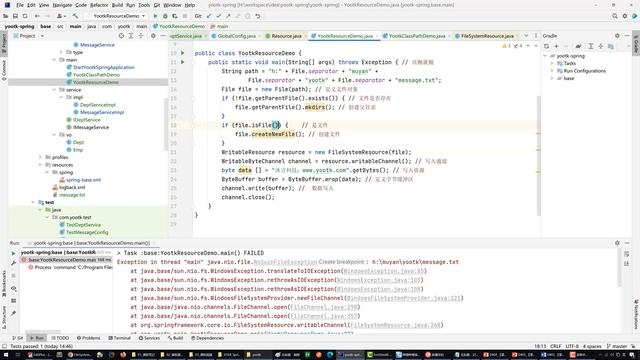Expand Run Configurations in Gradle panel

pos(552,71)
